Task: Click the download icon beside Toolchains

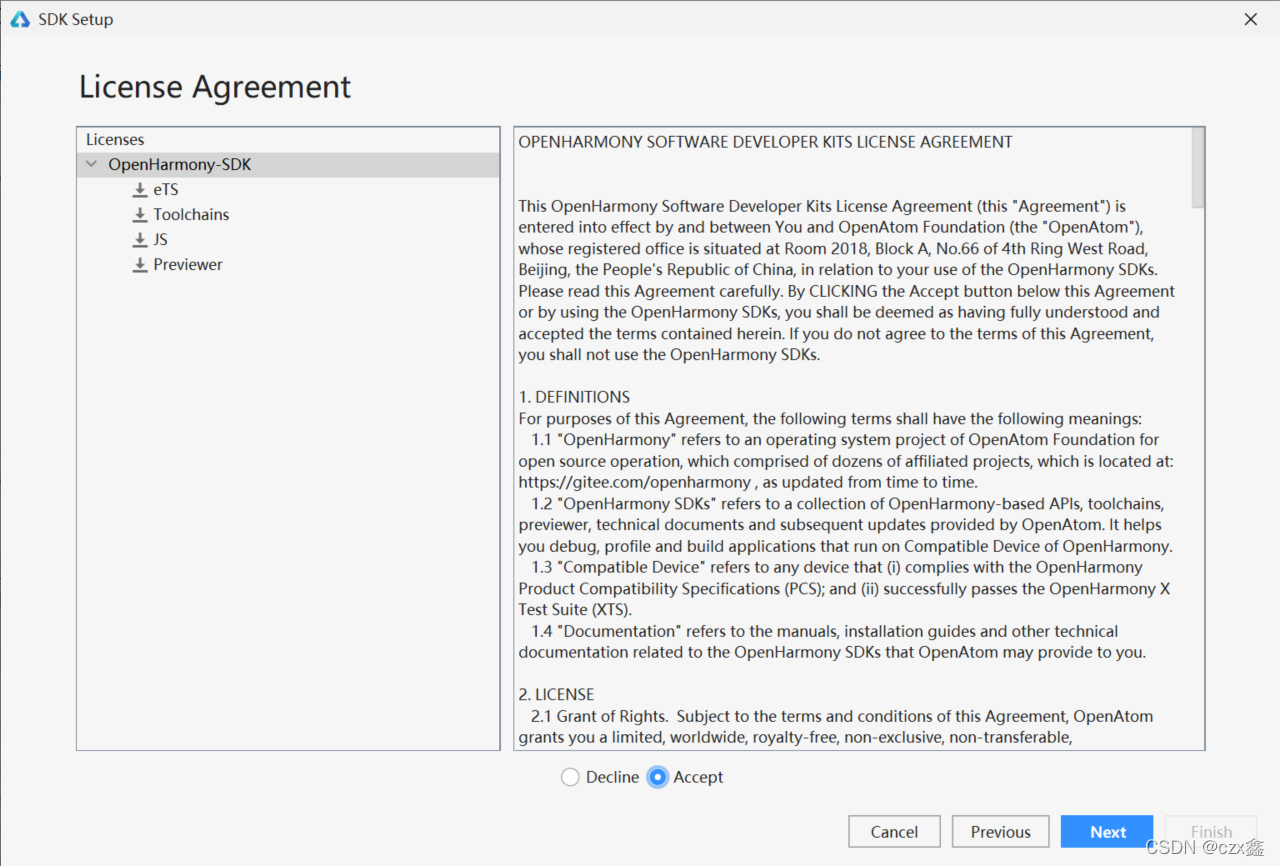Action: (140, 215)
